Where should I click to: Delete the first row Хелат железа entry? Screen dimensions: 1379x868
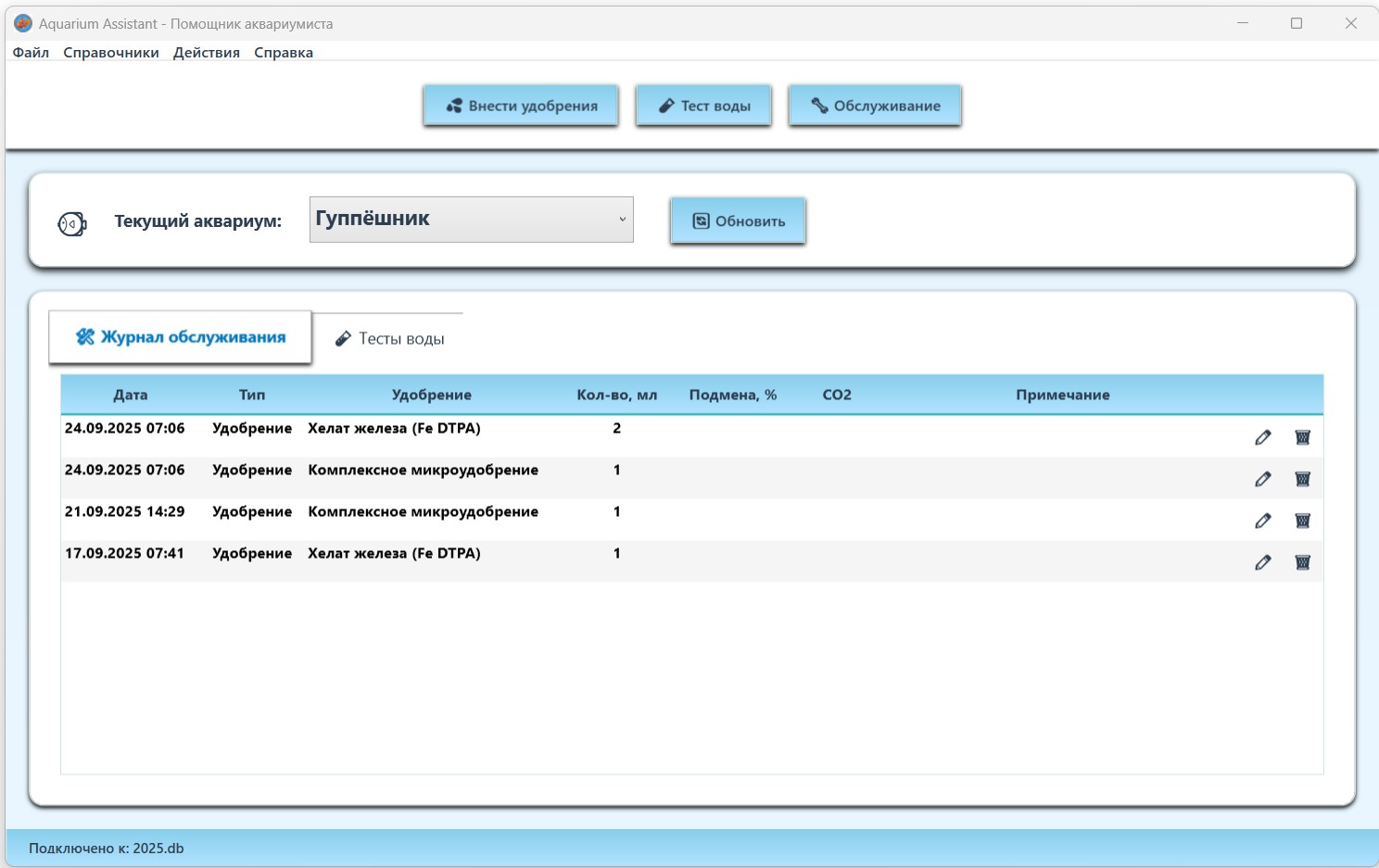1302,437
